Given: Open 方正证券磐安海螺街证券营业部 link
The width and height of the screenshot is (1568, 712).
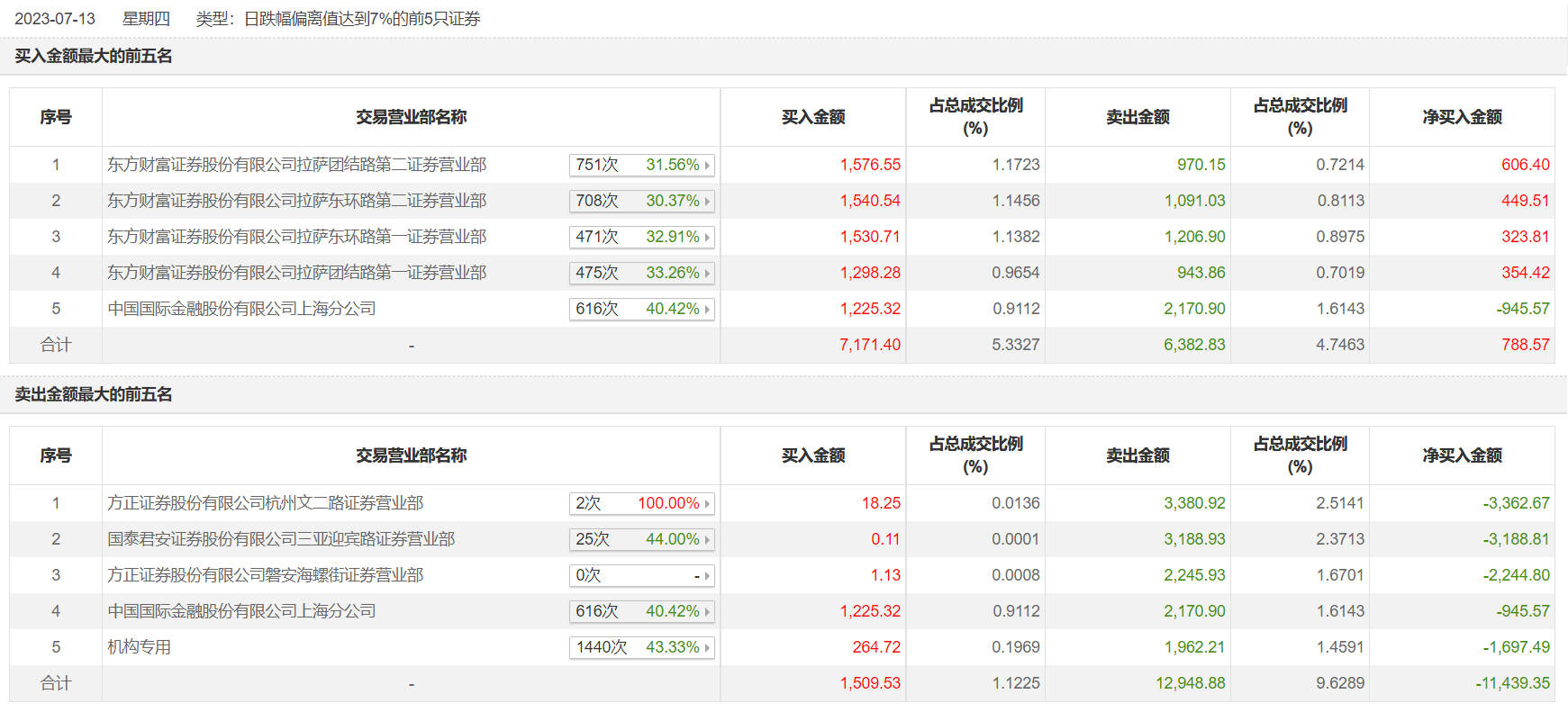Looking at the screenshot, I should coord(265,575).
